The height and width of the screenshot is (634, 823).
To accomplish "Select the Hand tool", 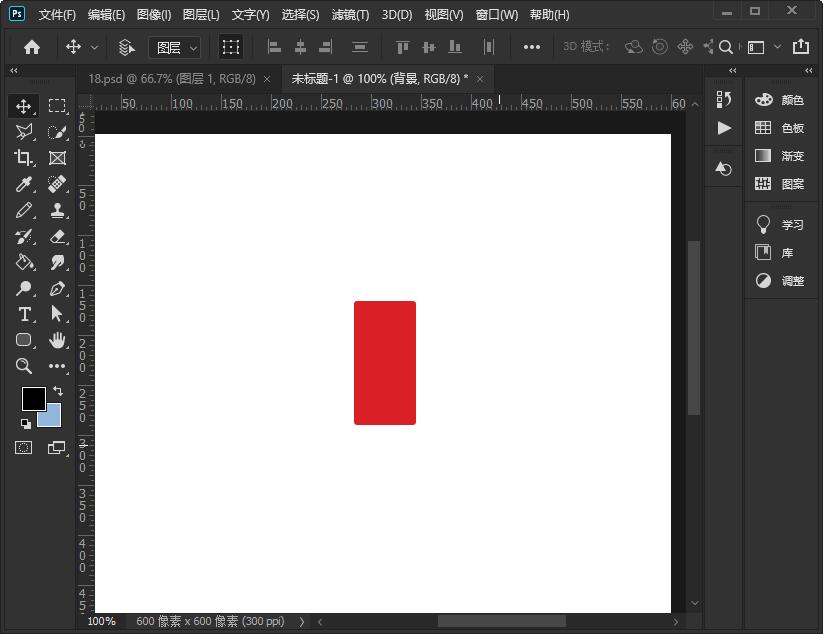I will (57, 340).
